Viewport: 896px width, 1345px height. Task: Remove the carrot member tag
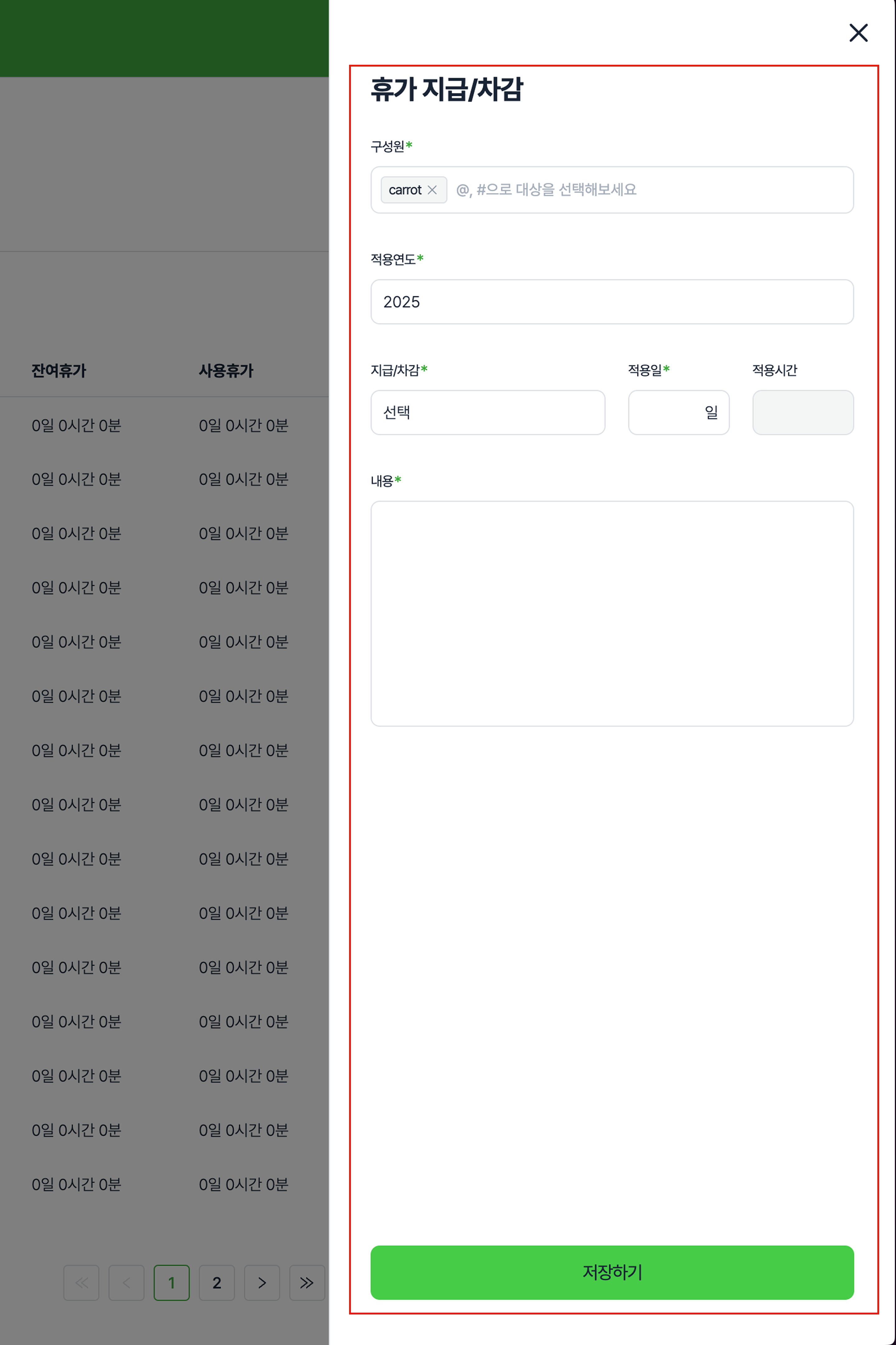click(x=432, y=190)
